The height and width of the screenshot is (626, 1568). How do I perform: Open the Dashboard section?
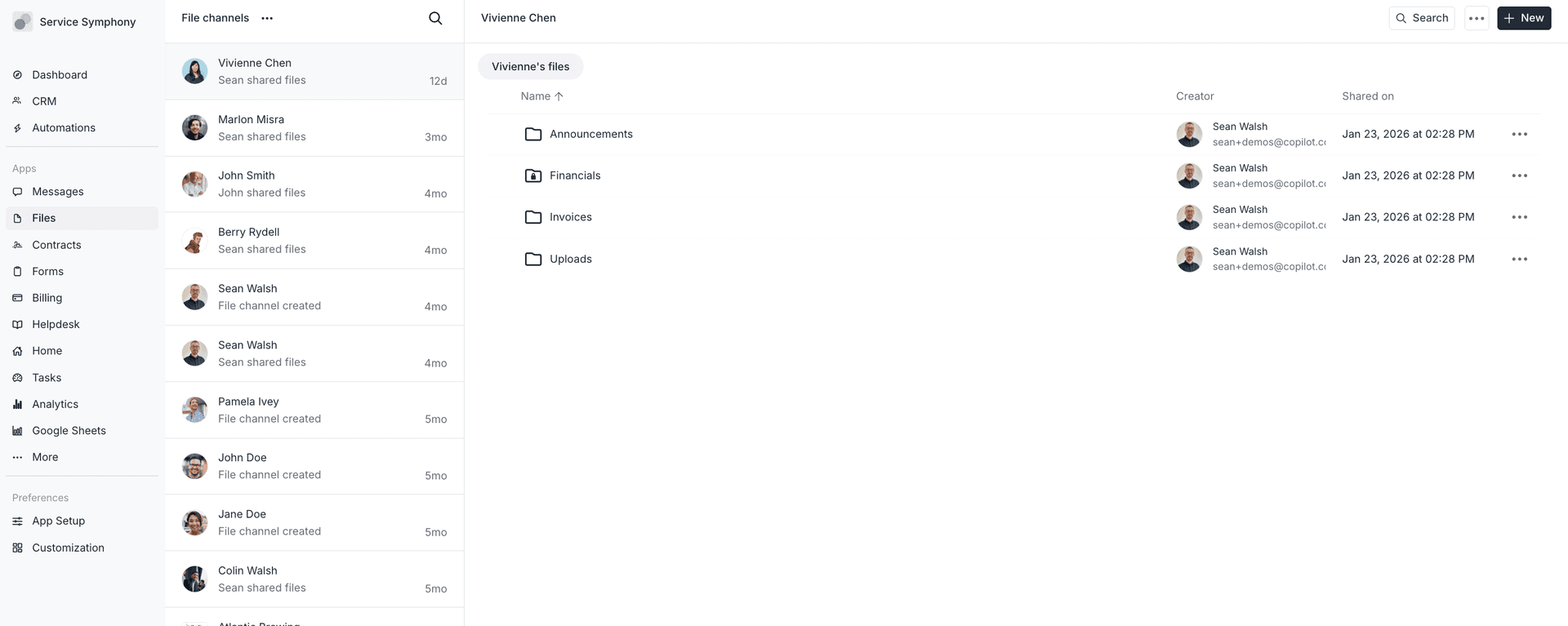point(59,74)
